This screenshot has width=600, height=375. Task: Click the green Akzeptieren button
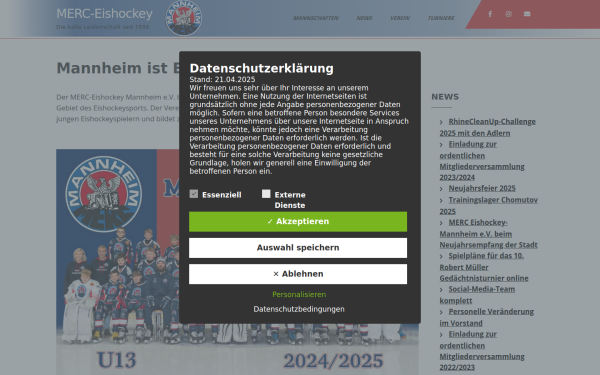[298, 222]
